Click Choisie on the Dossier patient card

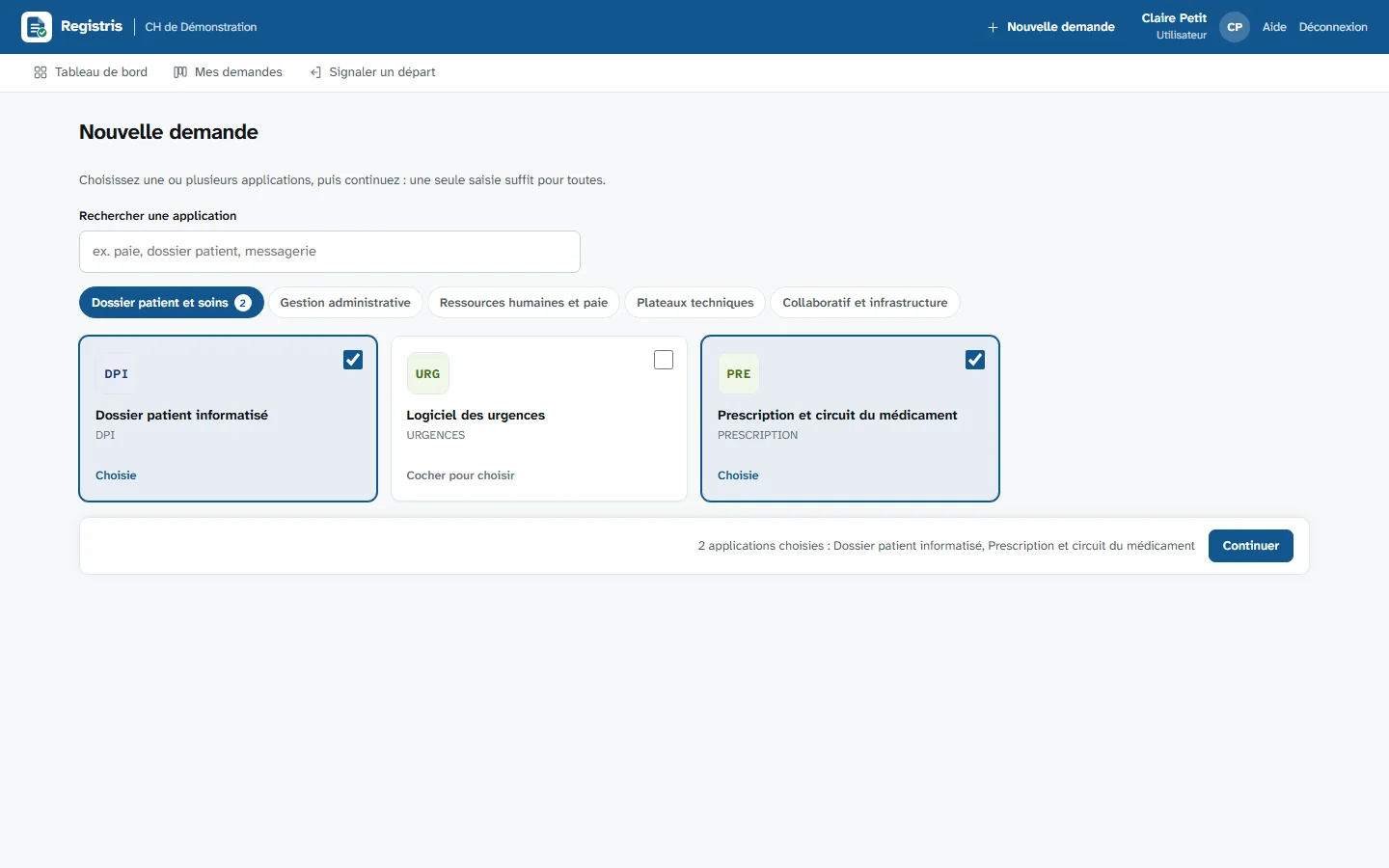[x=116, y=475]
